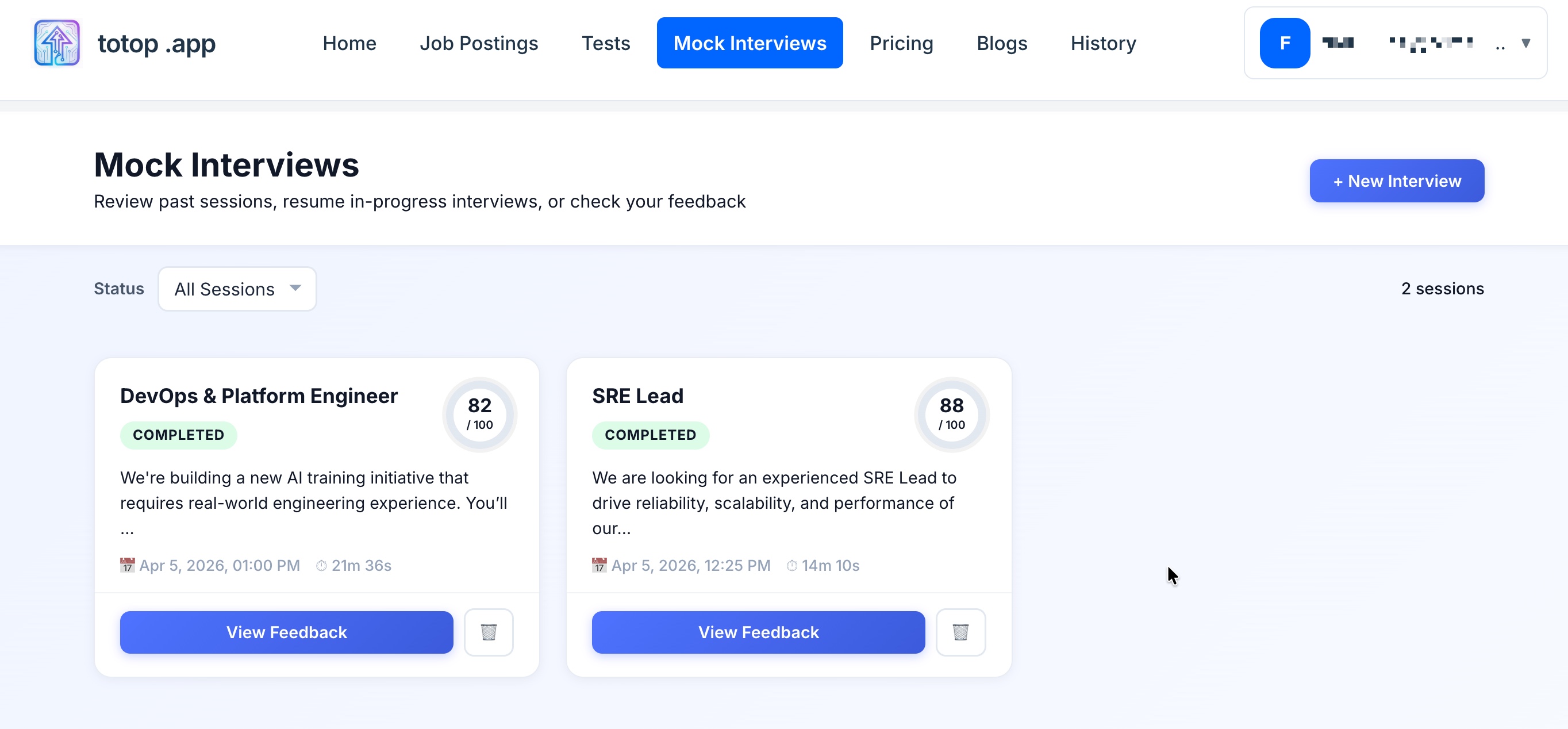Viewport: 1568px width, 729px height.
Task: Open the Tests section
Action: point(606,43)
